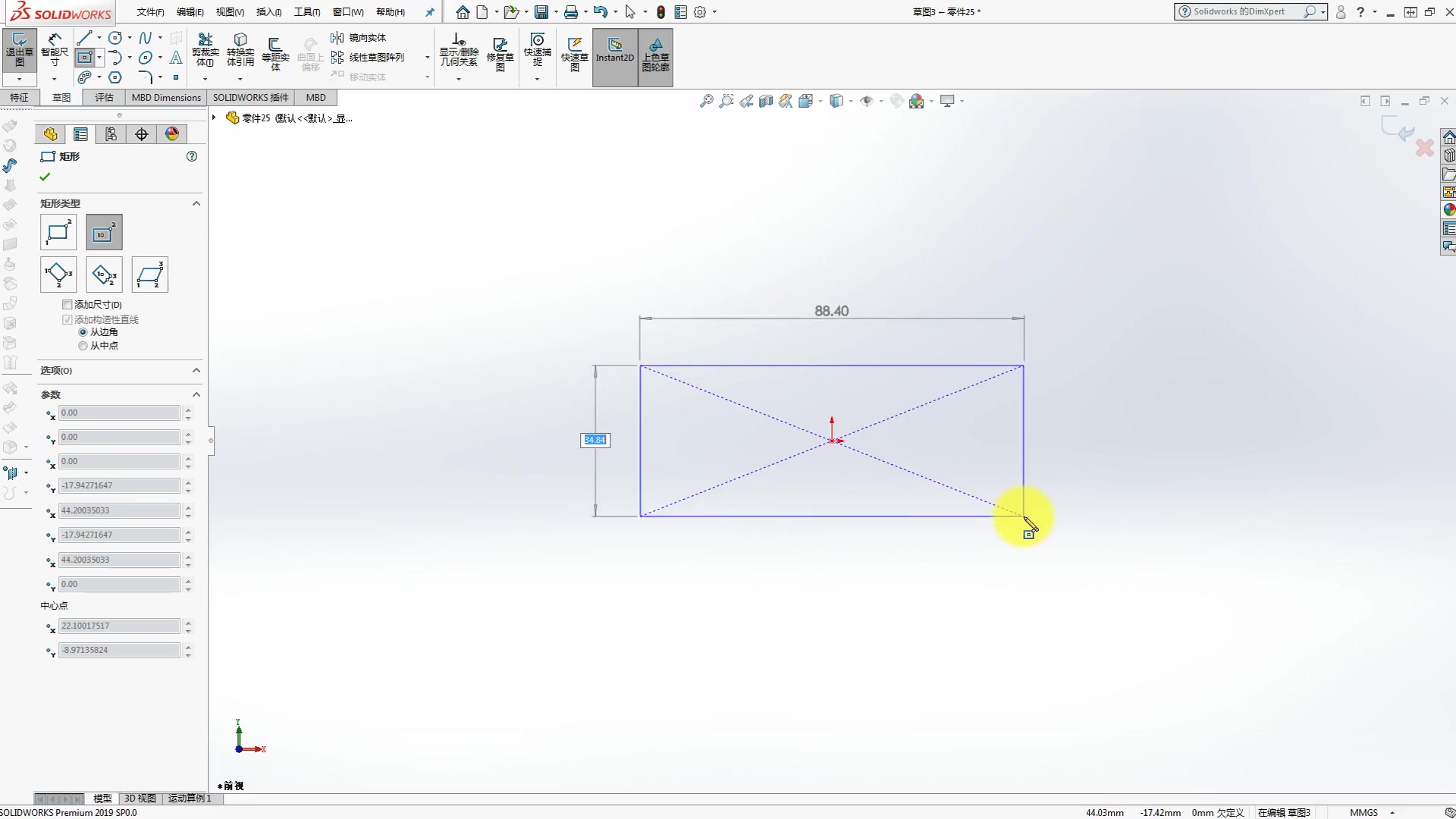Screen dimensions: 1456x819
Task: Switch to the 评估 (Evaluate) tab
Action: (104, 97)
